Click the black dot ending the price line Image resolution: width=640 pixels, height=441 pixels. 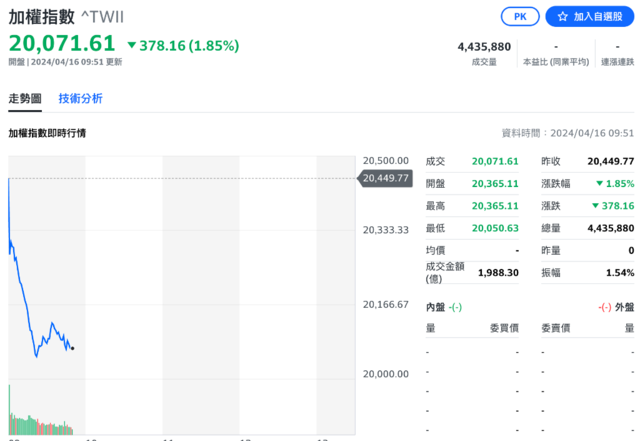click(72, 348)
